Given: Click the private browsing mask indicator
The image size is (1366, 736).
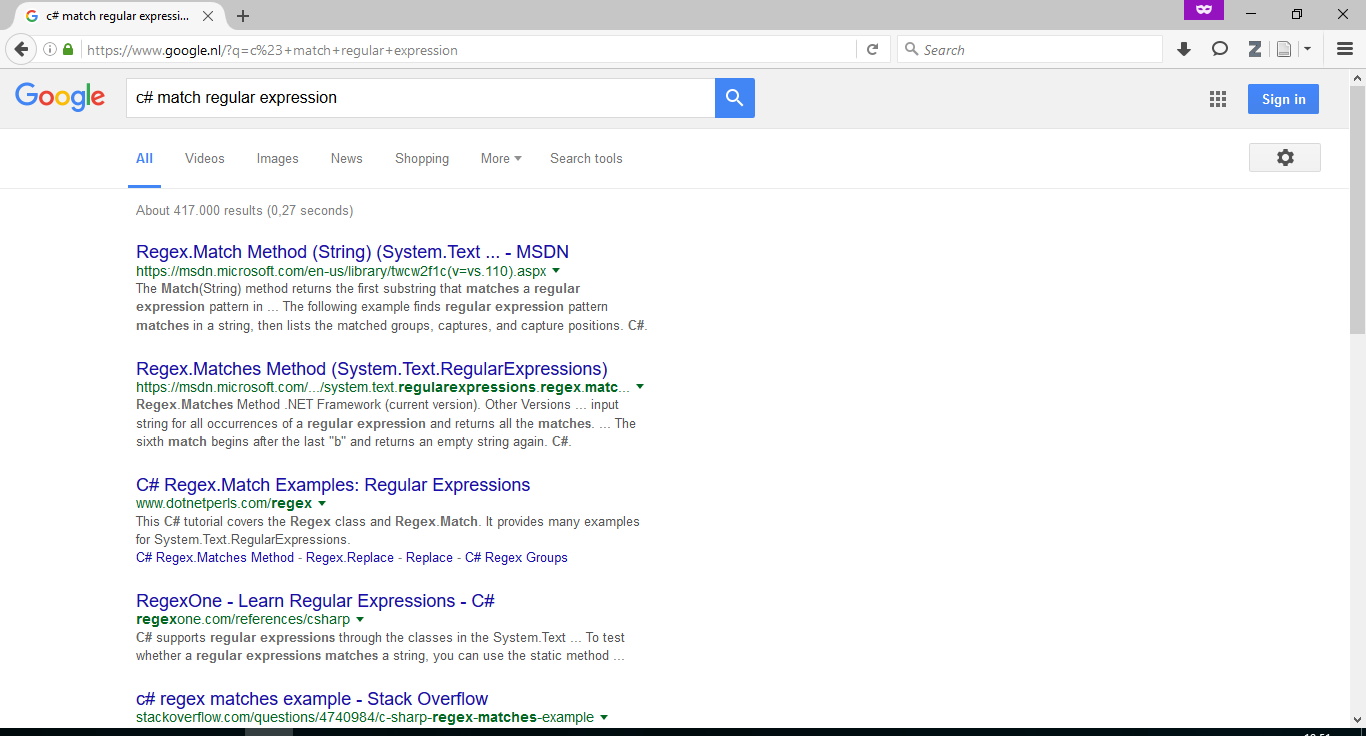Looking at the screenshot, I should tap(1204, 10).
